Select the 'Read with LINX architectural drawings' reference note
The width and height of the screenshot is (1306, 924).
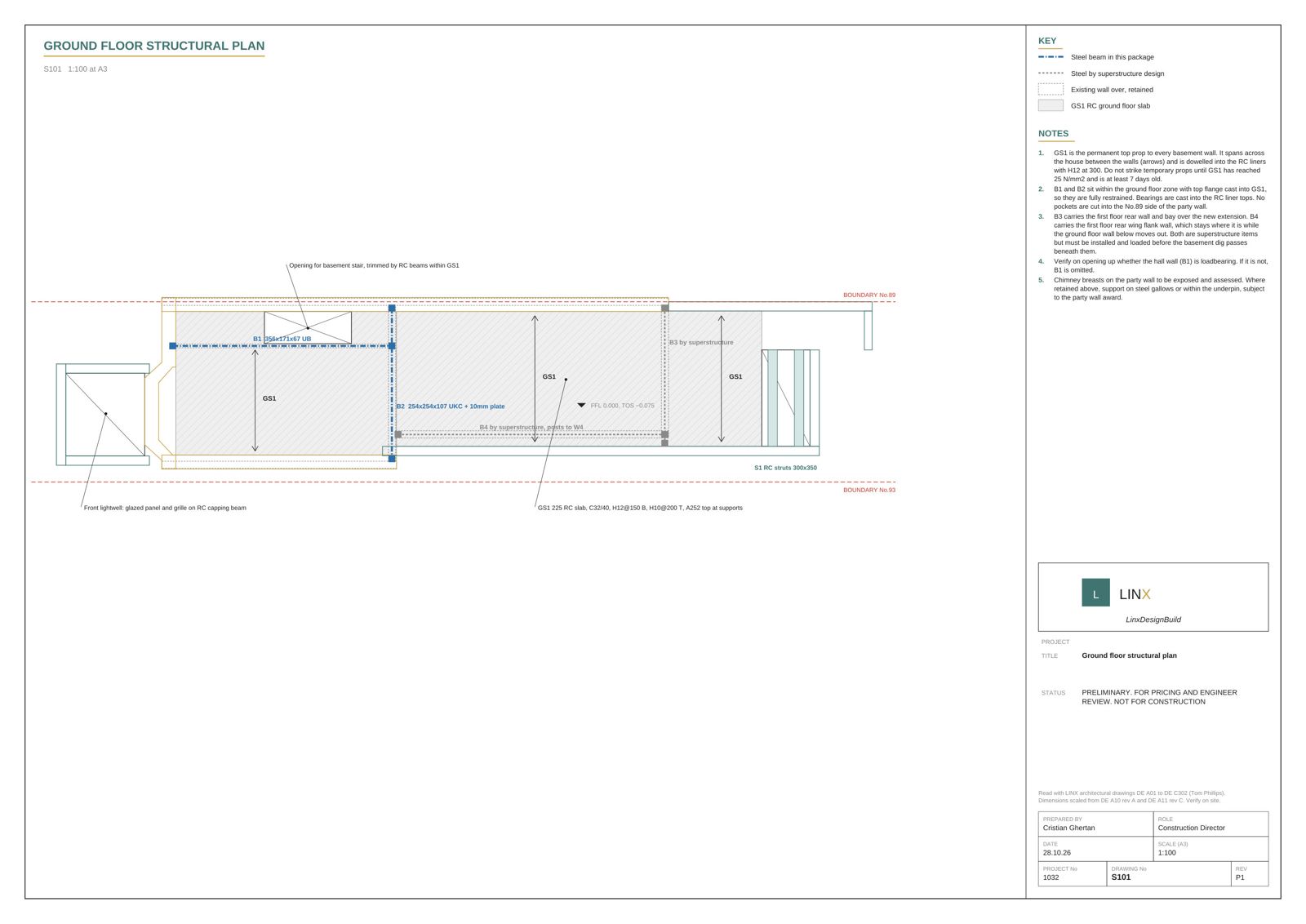pos(1131,797)
